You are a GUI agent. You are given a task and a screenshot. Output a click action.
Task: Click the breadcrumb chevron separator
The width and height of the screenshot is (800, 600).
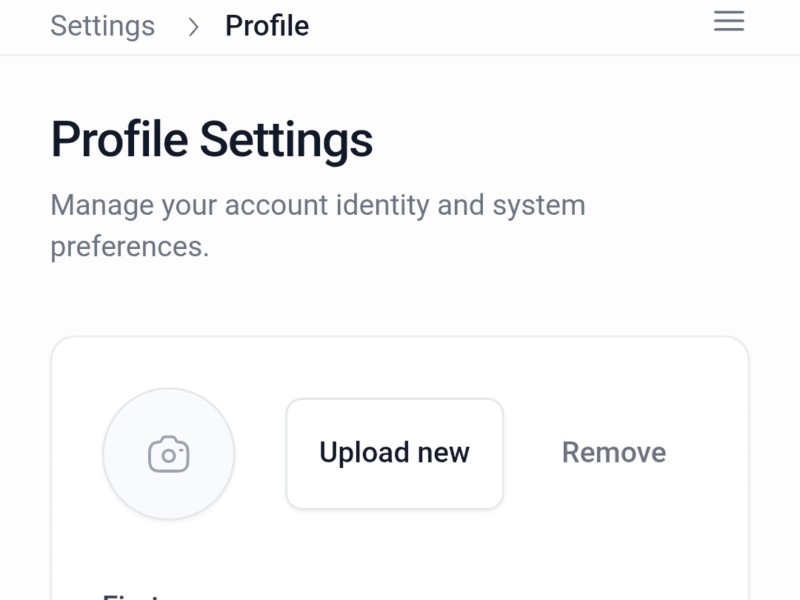[193, 26]
